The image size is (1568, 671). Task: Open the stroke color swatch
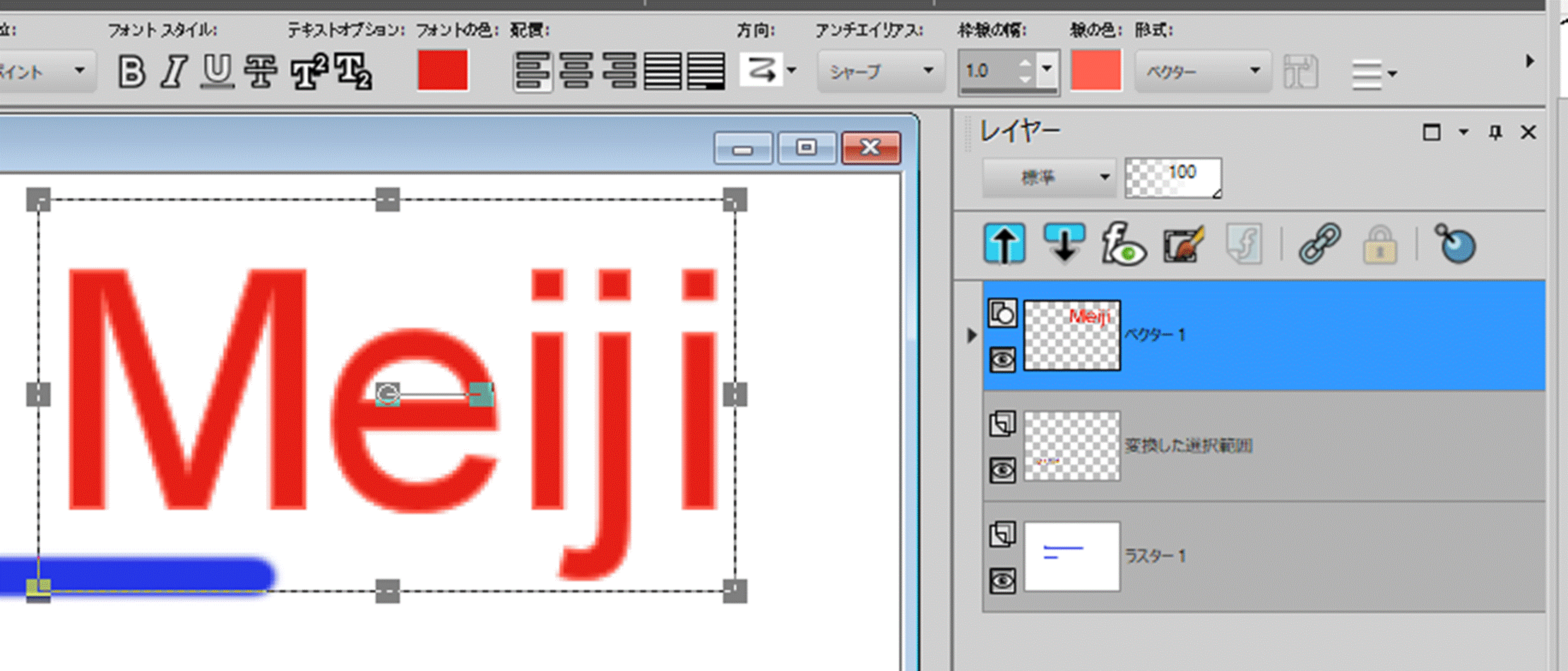1095,70
